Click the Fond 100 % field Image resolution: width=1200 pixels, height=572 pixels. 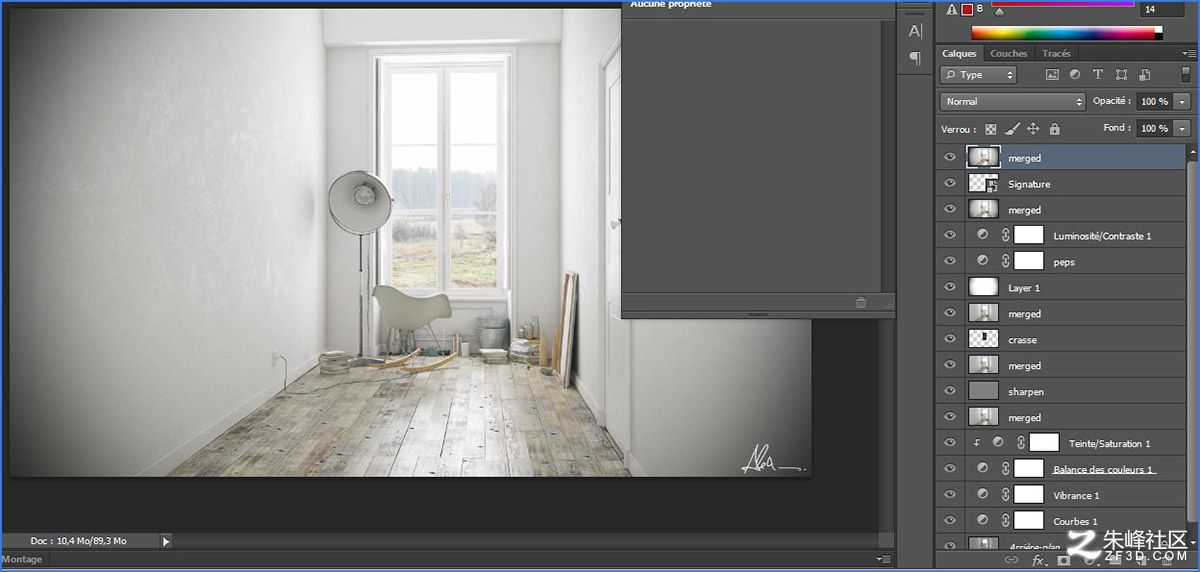point(1156,129)
